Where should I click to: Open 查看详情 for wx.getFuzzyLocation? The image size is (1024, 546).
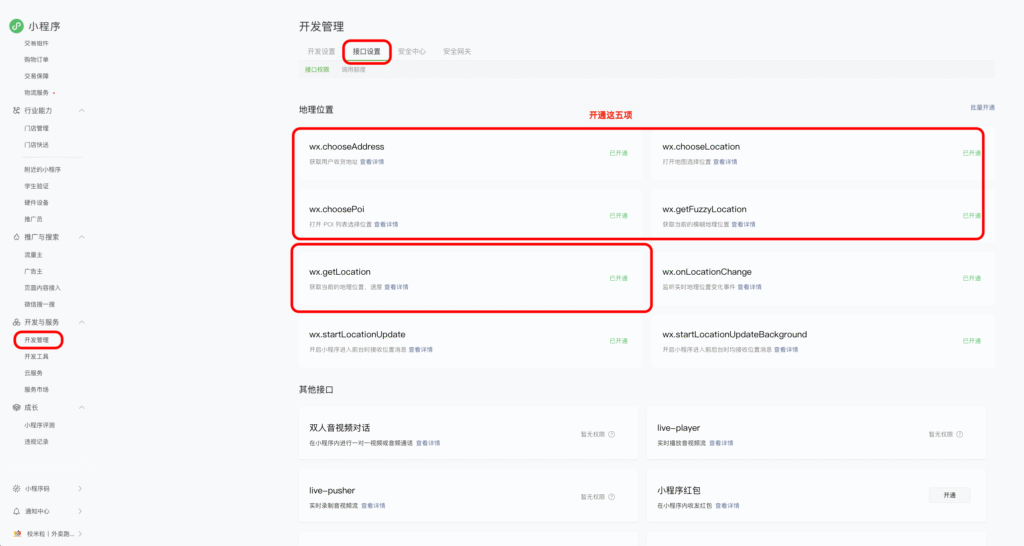[x=743, y=225]
